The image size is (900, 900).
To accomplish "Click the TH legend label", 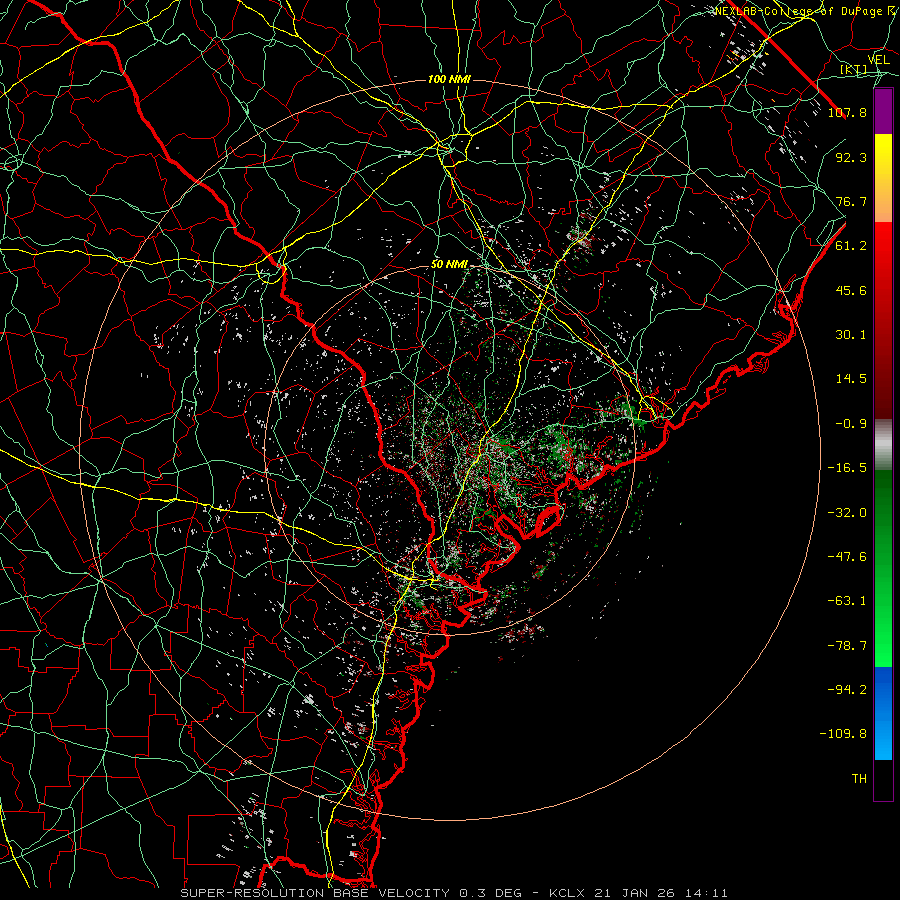I will (x=859, y=779).
